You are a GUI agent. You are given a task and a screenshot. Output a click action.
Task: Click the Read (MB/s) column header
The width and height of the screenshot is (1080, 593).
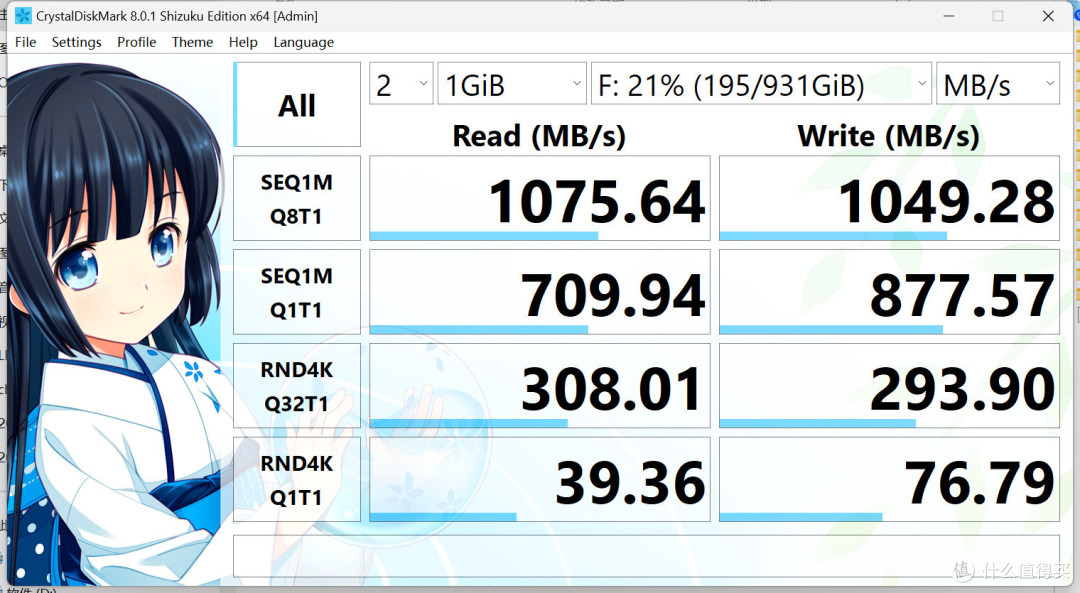539,136
